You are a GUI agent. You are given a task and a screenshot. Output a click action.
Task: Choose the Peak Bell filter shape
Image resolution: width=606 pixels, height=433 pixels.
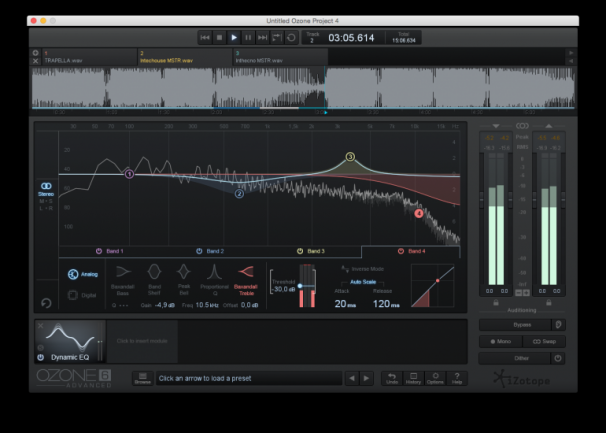click(183, 271)
